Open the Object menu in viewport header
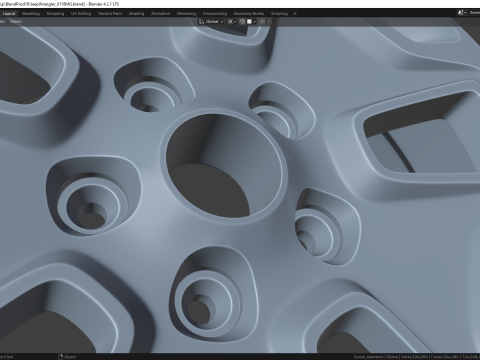Viewport: 480px width, 360px height. (15, 22)
